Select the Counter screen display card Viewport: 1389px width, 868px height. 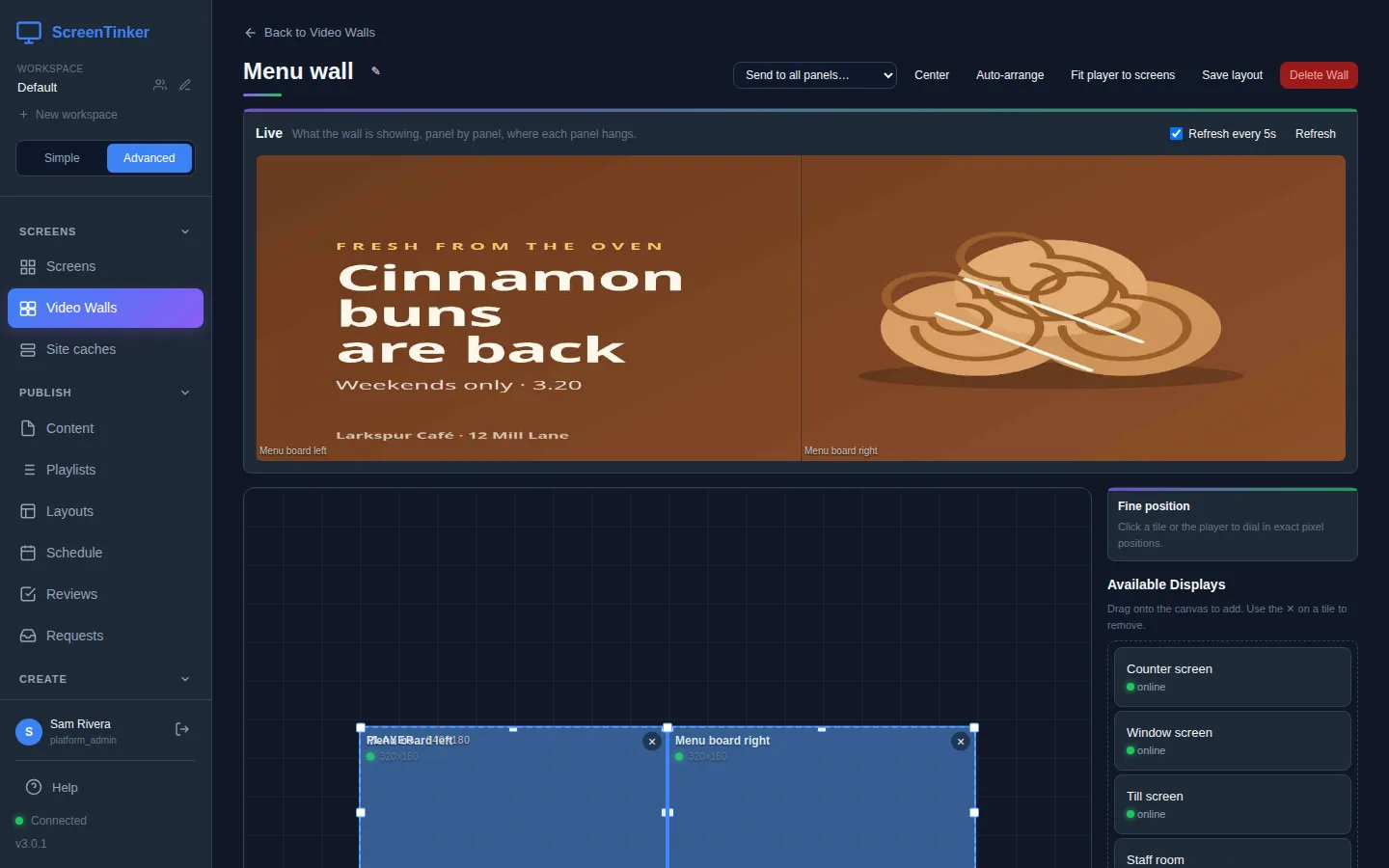[x=1233, y=677]
